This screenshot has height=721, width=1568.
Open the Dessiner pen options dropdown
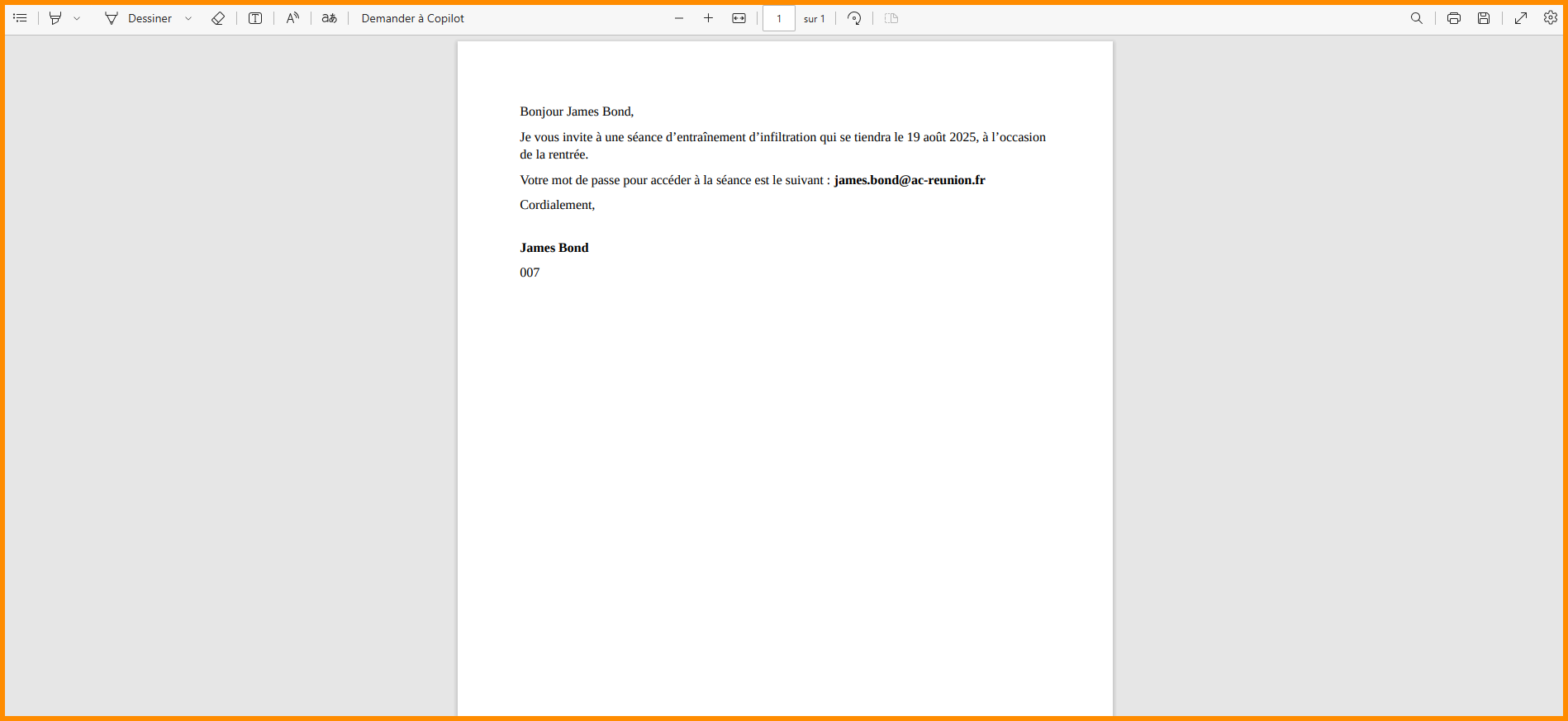click(188, 18)
